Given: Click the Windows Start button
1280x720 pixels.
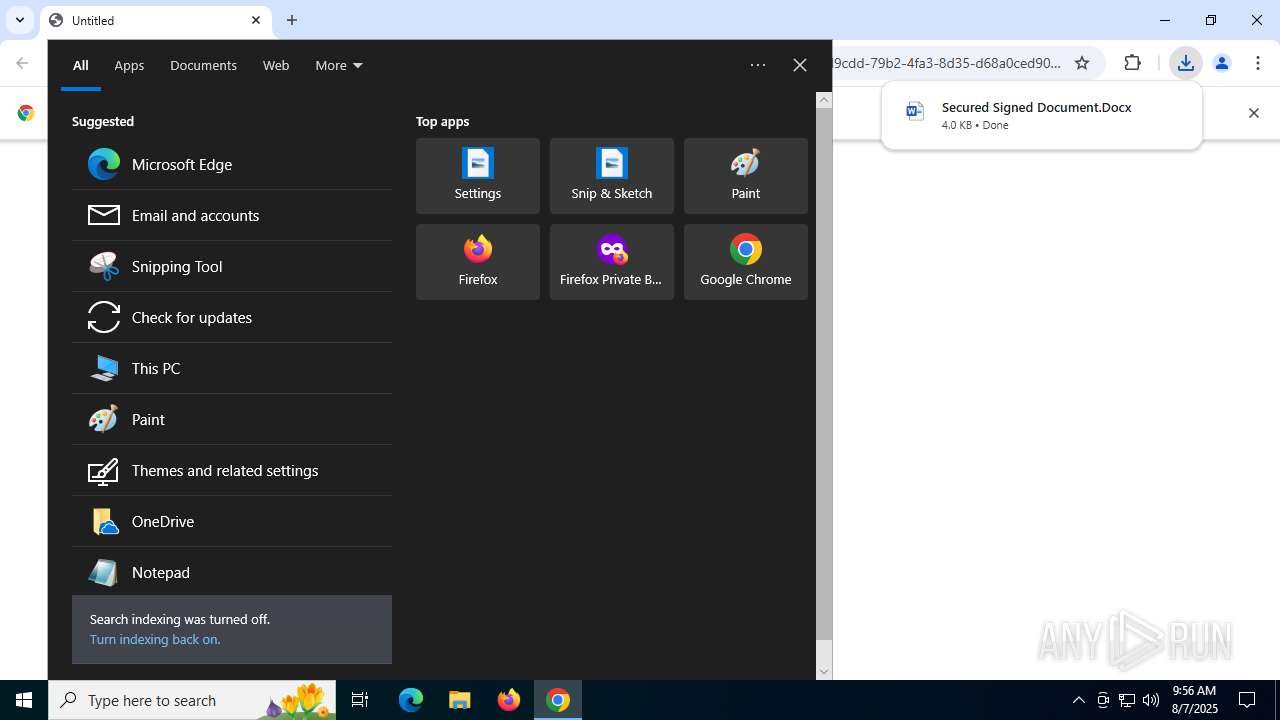Looking at the screenshot, I should click(x=24, y=700).
